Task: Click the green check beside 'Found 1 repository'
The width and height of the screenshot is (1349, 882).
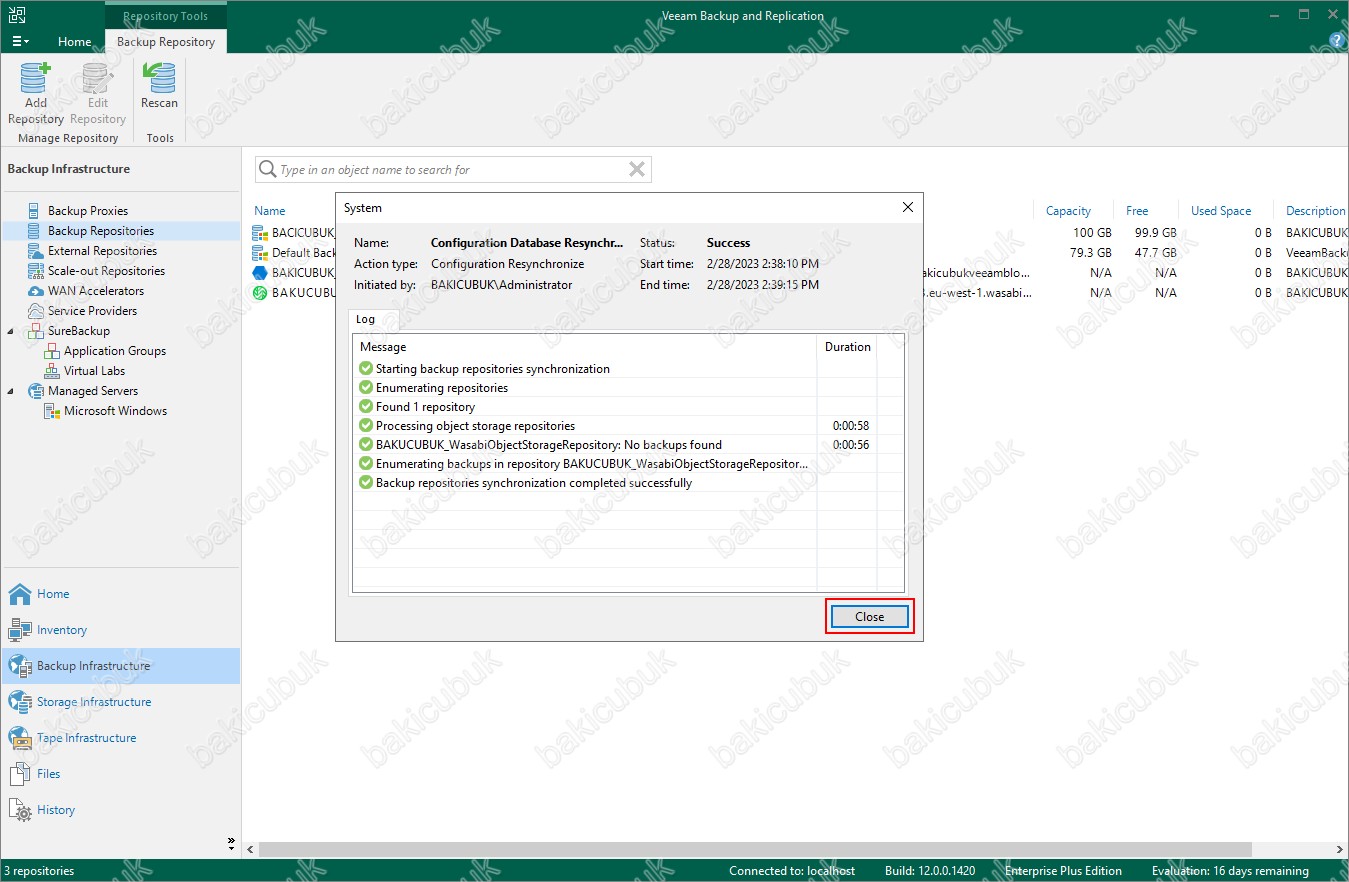Action: pos(366,407)
